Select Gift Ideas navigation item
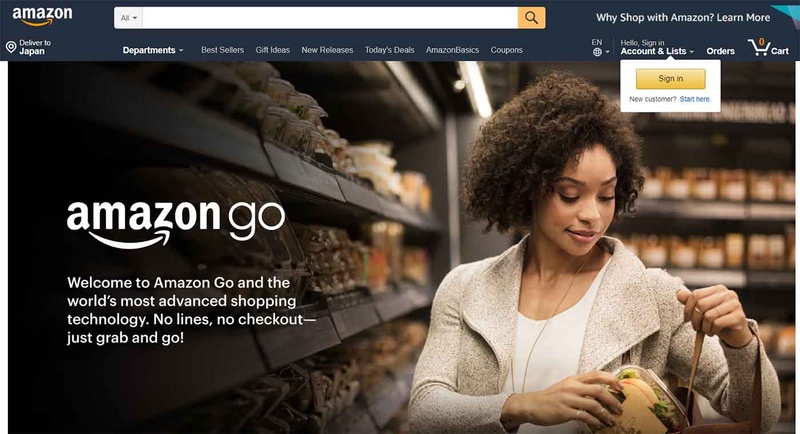Screen dimensions: 800x434 tap(272, 50)
